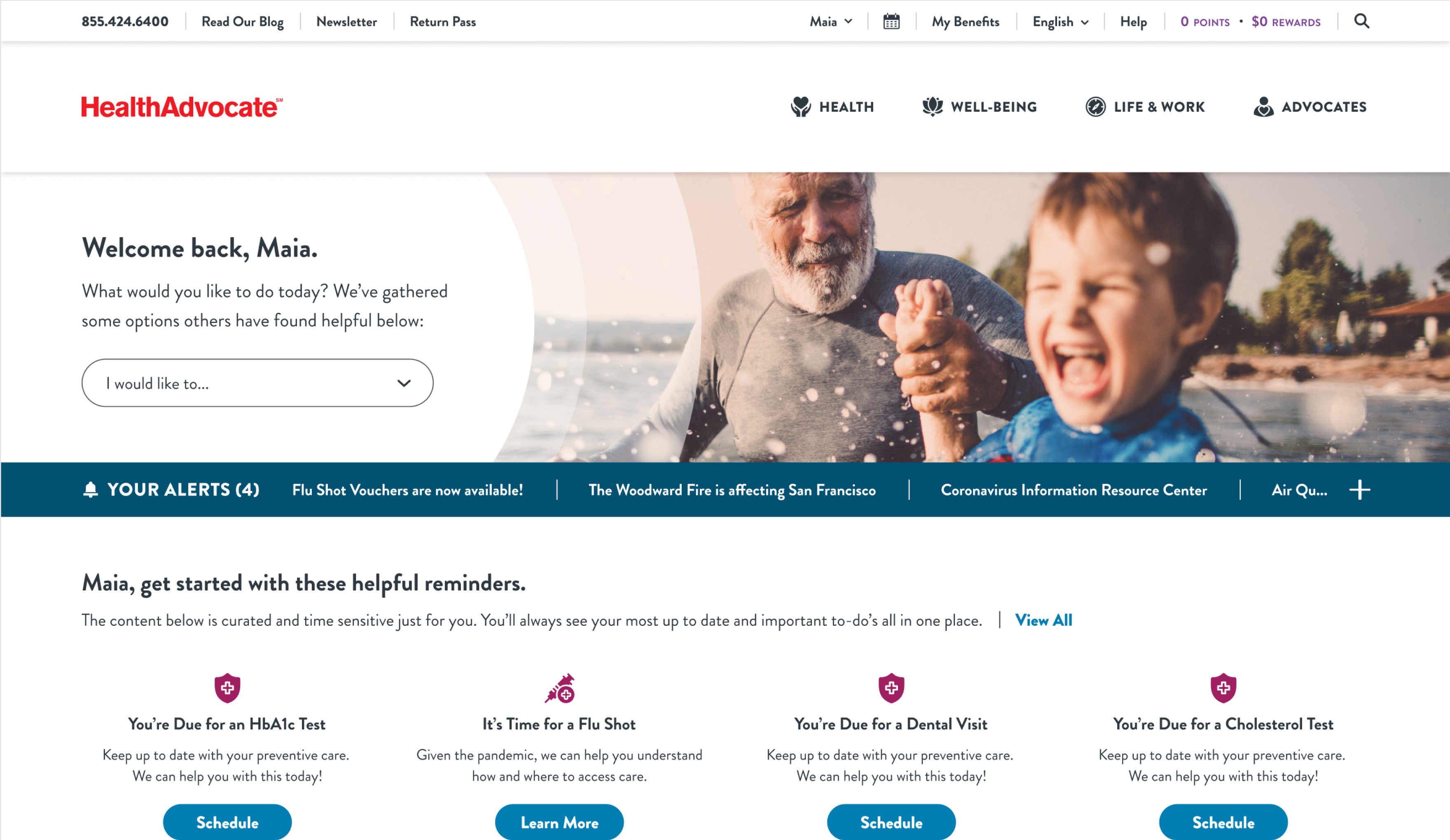Expand the "I would like to..." dropdown
Screen dimensions: 1450x840
tap(257, 383)
